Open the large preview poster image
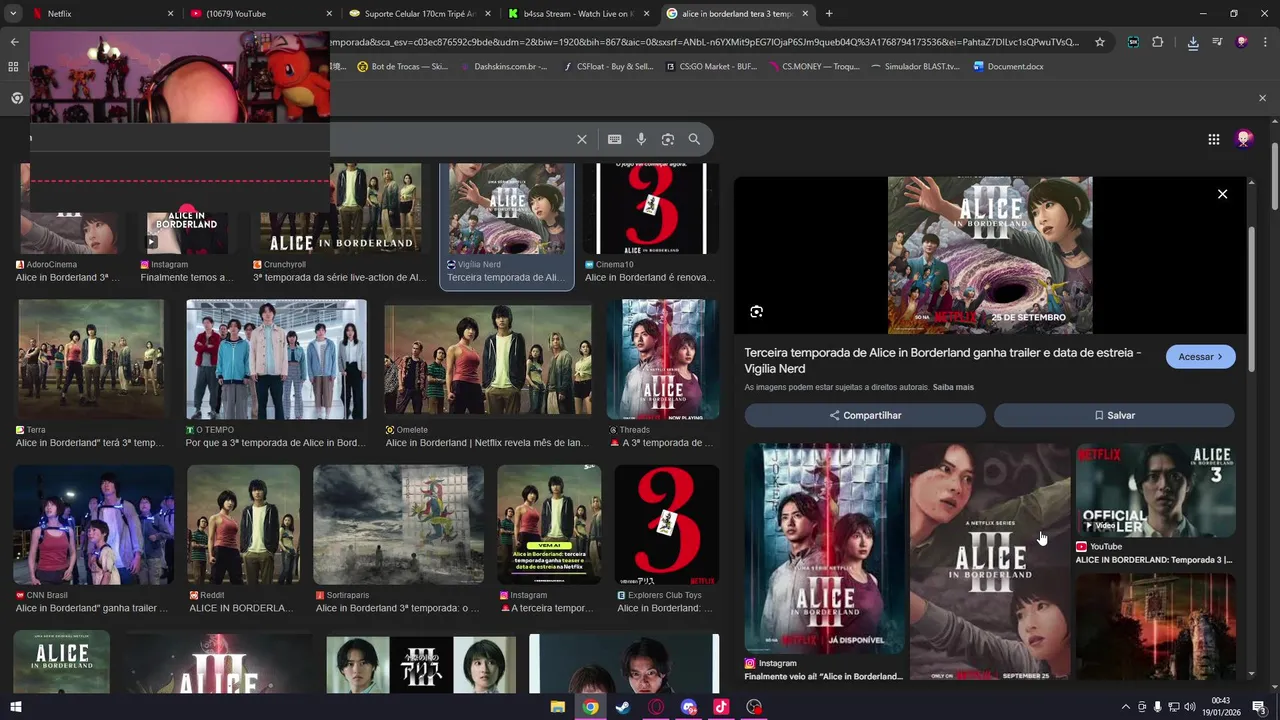The width and height of the screenshot is (1280, 720). [990, 255]
